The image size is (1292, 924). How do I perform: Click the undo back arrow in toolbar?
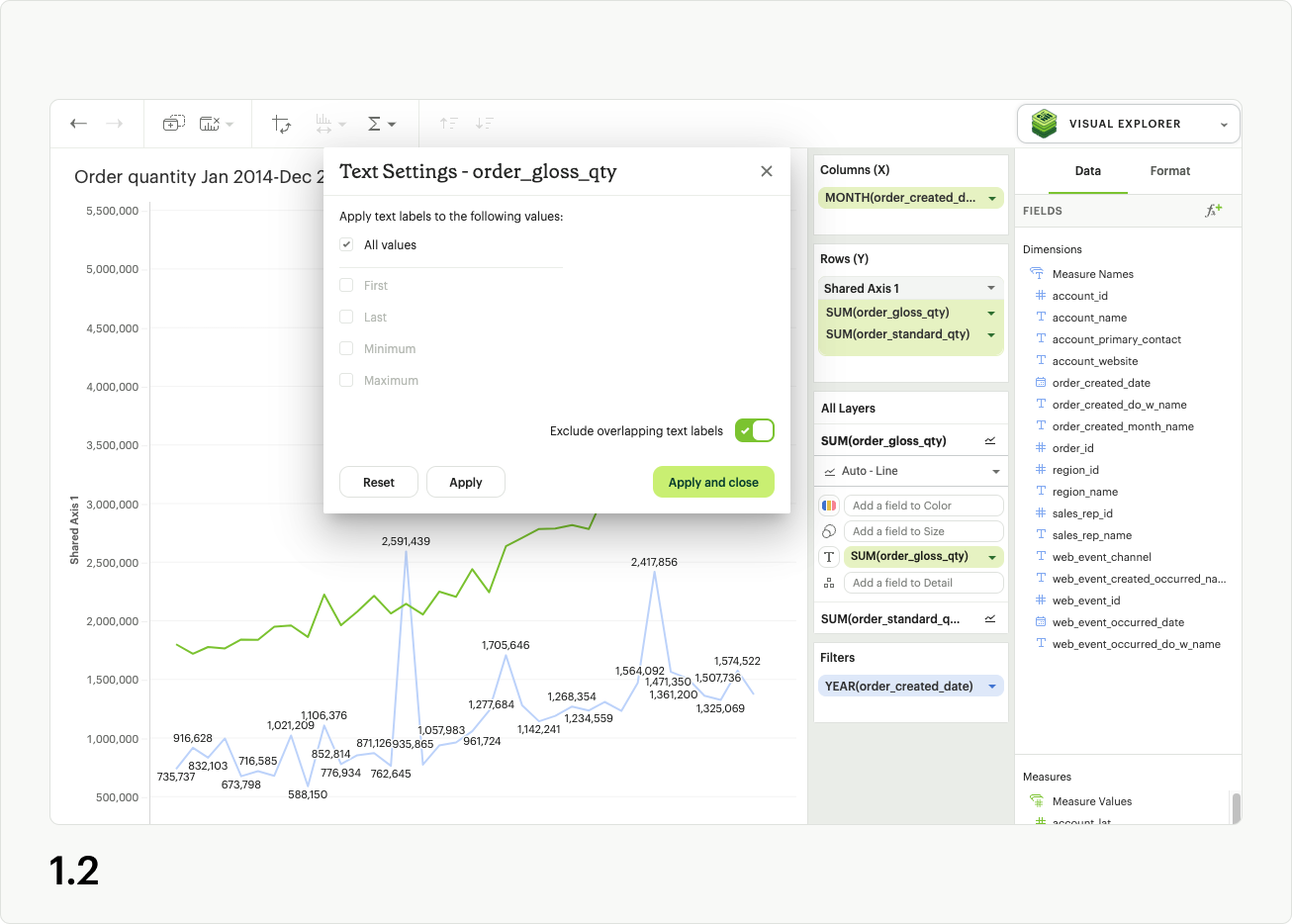(79, 124)
